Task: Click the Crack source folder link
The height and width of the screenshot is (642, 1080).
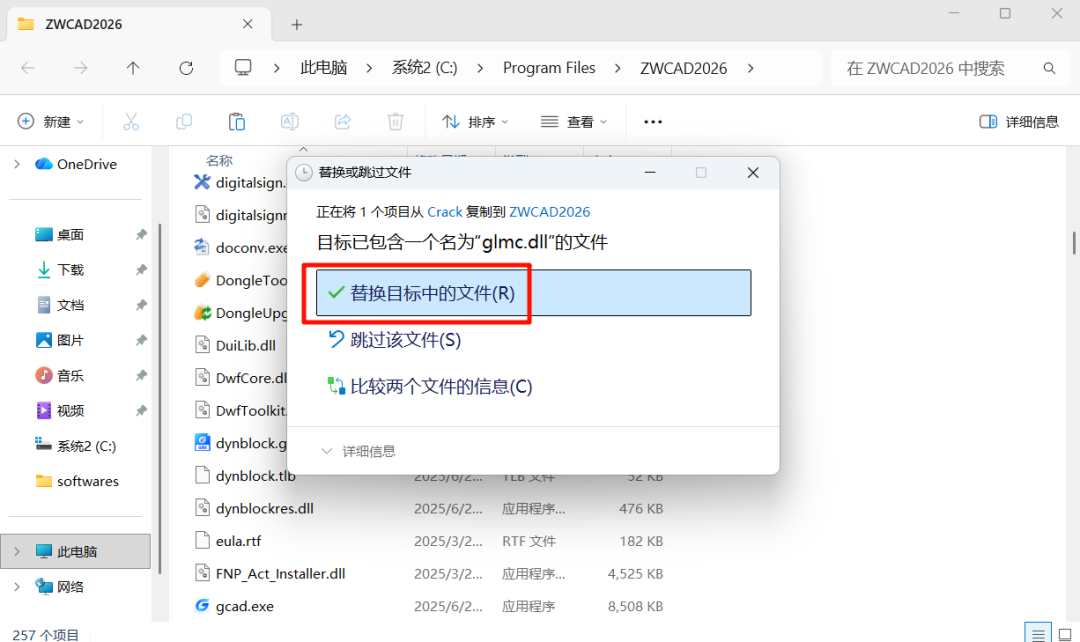Action: tap(445, 212)
